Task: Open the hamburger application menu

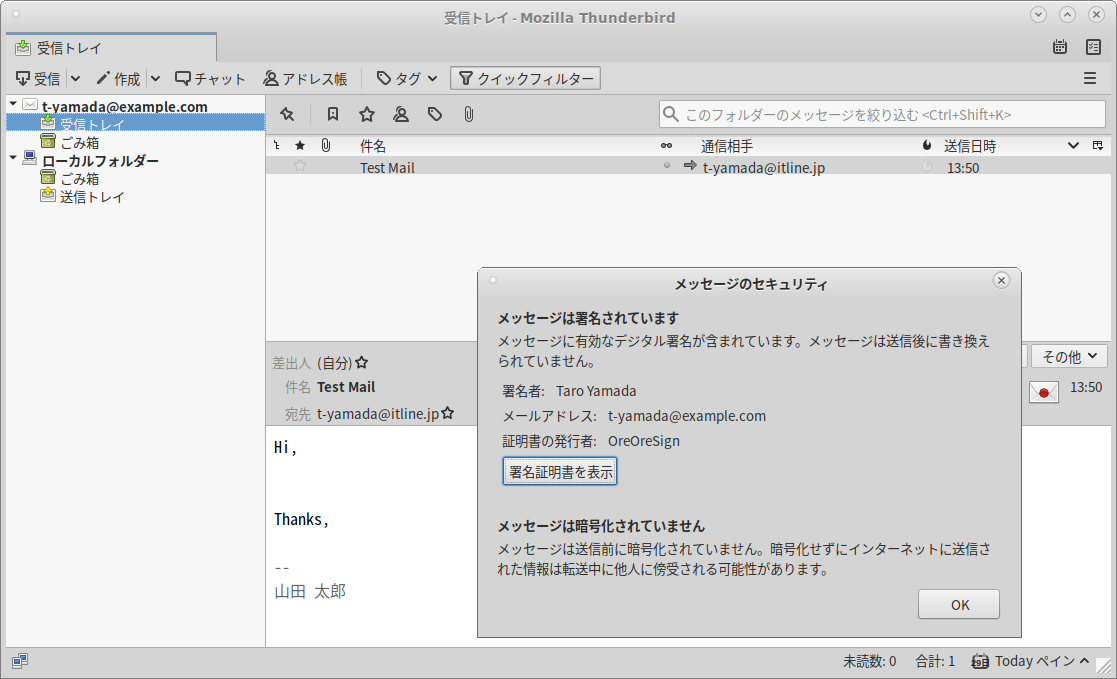Action: (x=1090, y=78)
